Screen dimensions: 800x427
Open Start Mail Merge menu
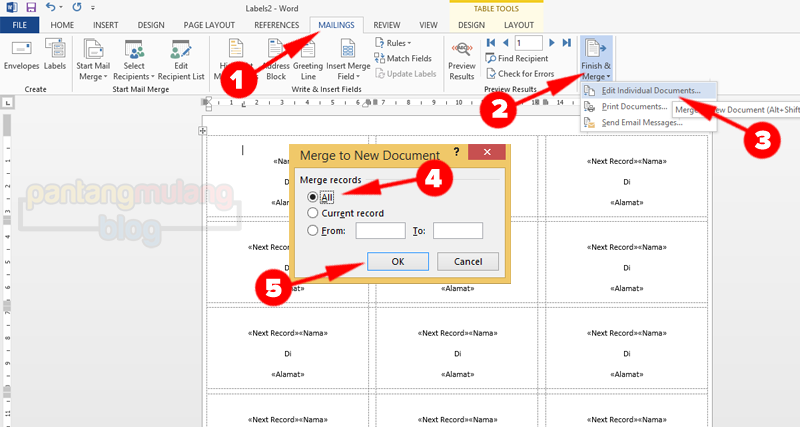[x=93, y=60]
